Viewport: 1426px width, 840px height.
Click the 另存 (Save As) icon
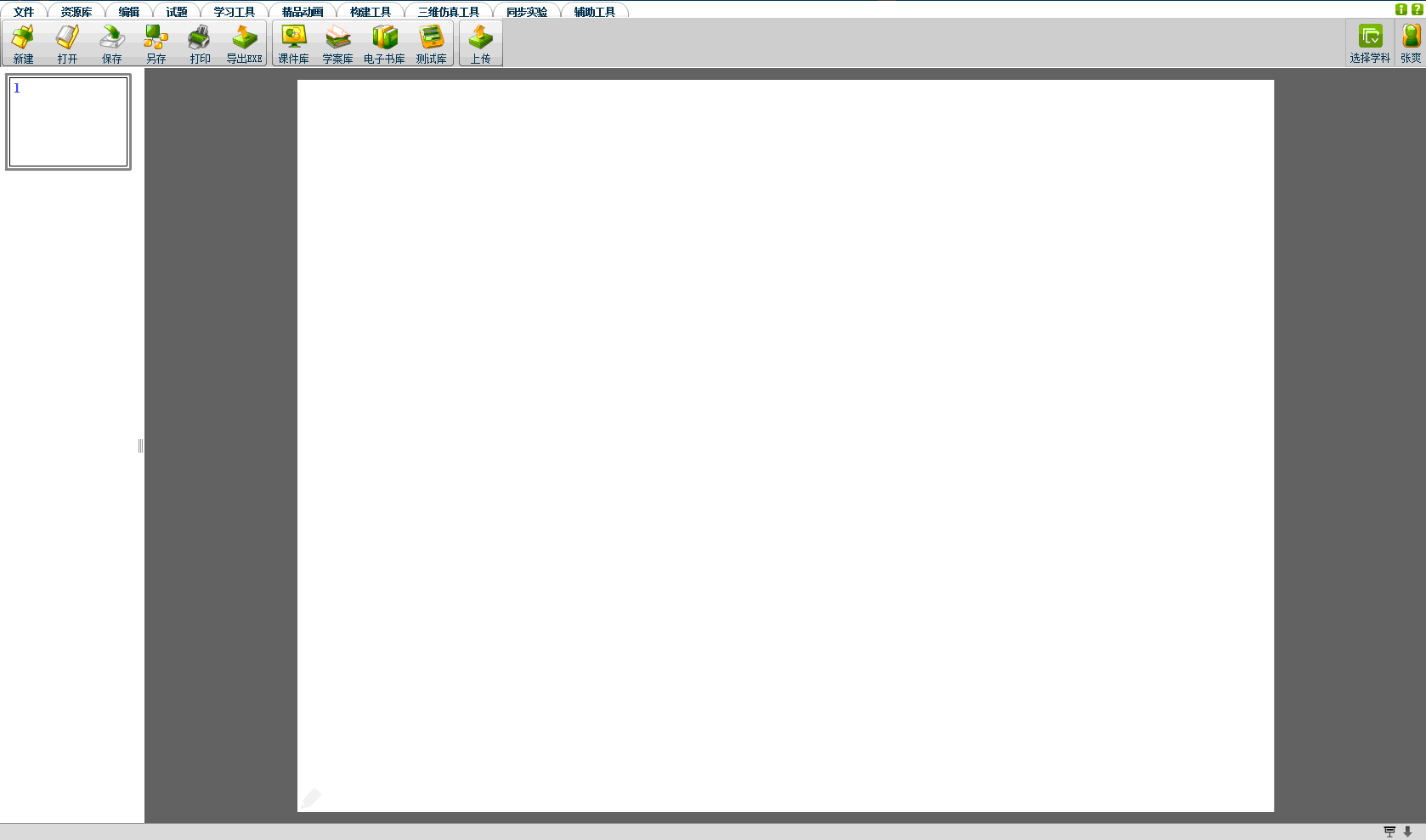156,43
